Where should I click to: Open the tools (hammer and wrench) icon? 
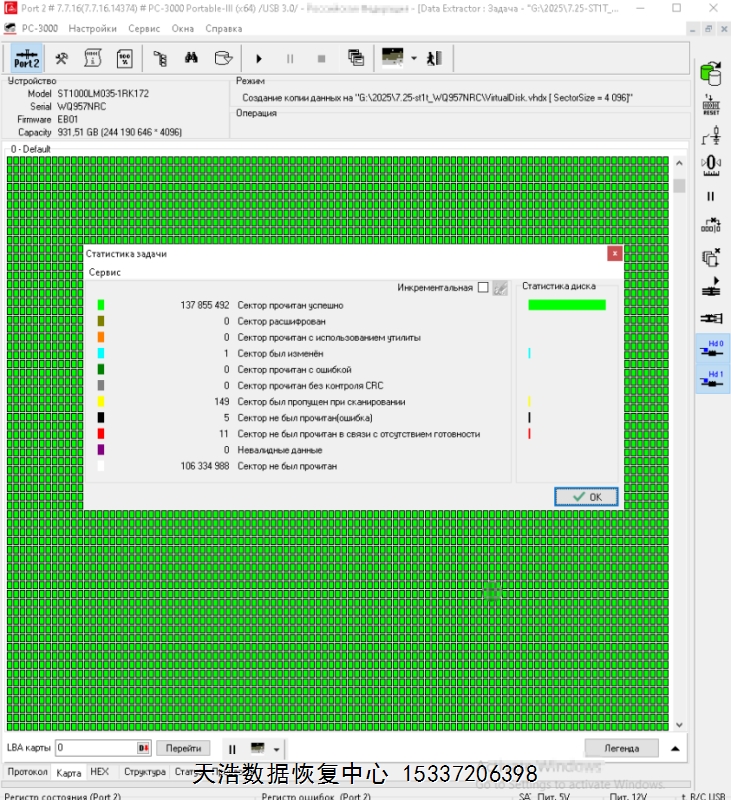pos(62,58)
